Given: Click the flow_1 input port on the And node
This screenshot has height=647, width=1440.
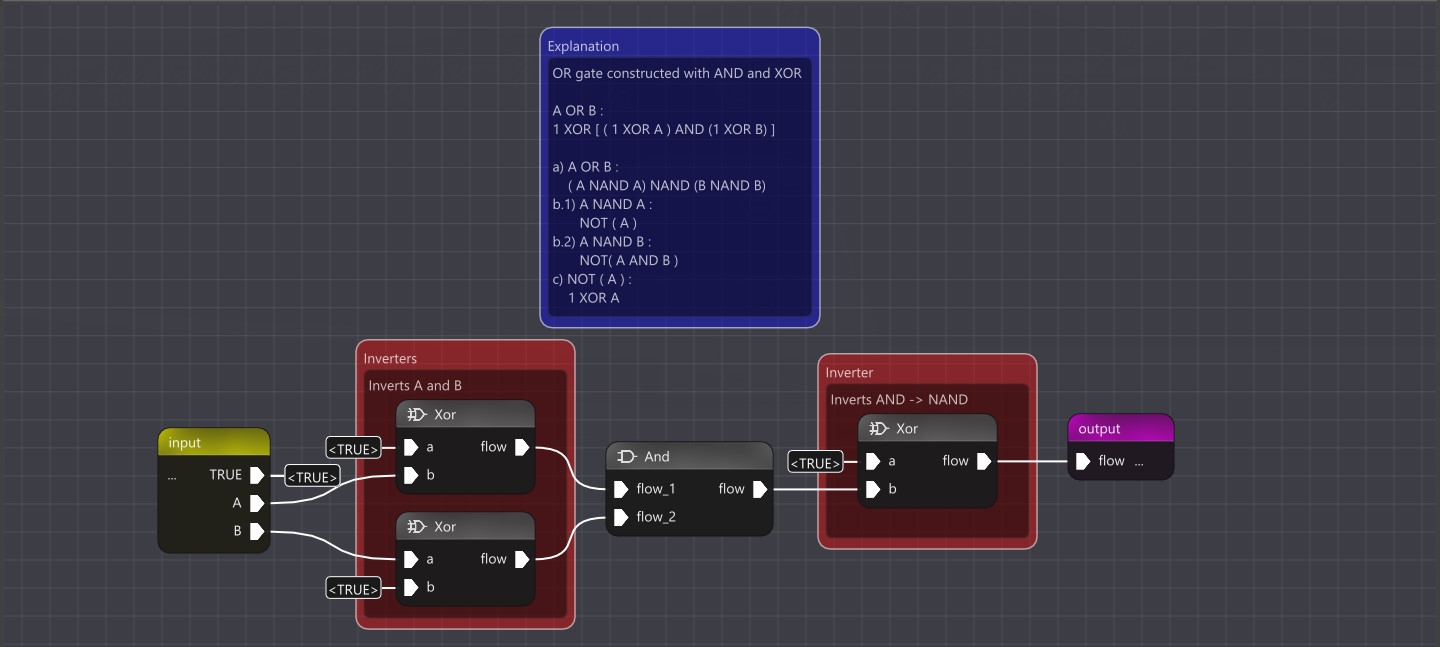Looking at the screenshot, I should click(x=620, y=489).
